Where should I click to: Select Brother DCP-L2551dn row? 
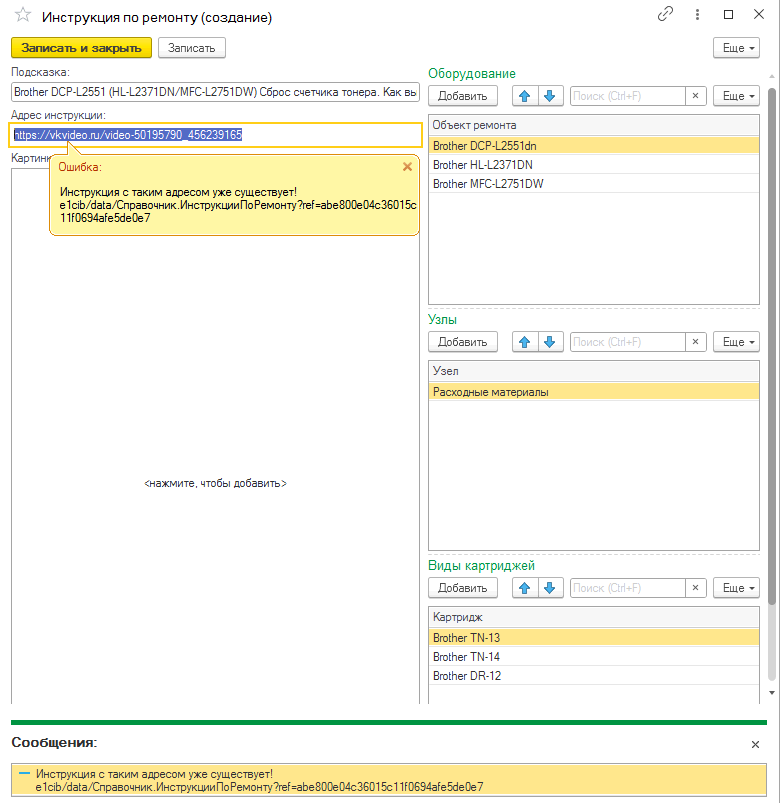(x=594, y=146)
